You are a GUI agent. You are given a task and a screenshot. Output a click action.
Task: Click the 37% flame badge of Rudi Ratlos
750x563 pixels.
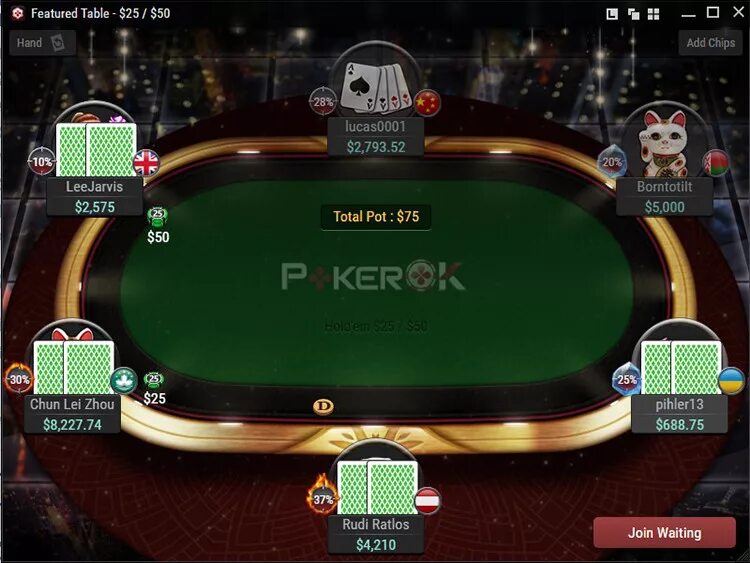pyautogui.click(x=323, y=496)
